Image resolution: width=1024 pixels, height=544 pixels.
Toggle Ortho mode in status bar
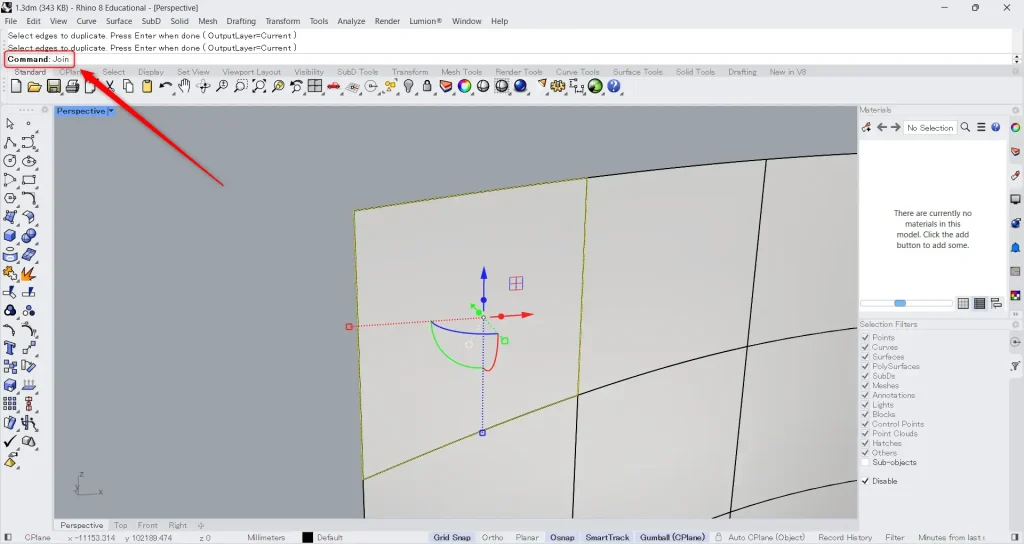(x=492, y=537)
